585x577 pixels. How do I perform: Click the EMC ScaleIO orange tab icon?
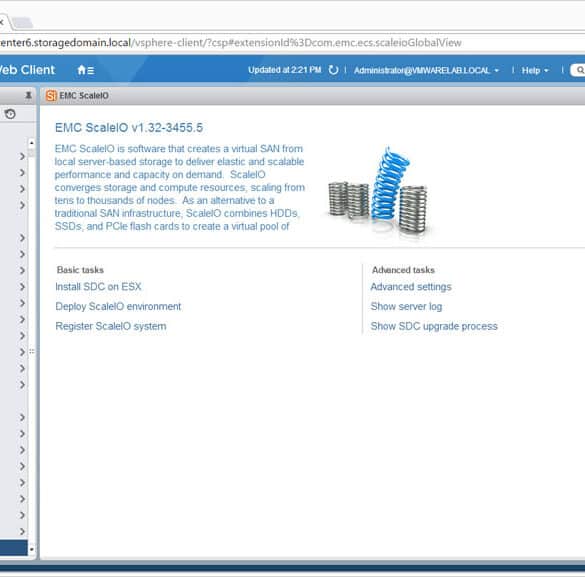pos(51,96)
